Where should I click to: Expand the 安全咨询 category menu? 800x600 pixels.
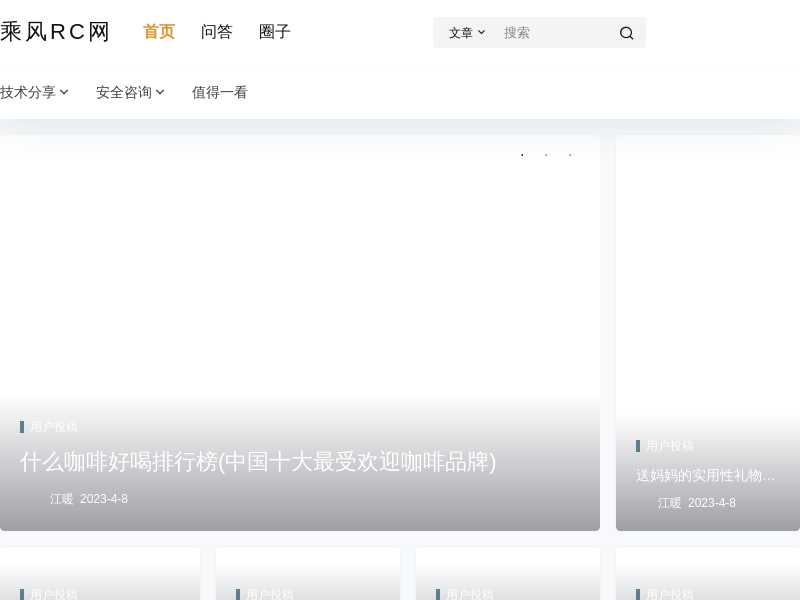130,92
